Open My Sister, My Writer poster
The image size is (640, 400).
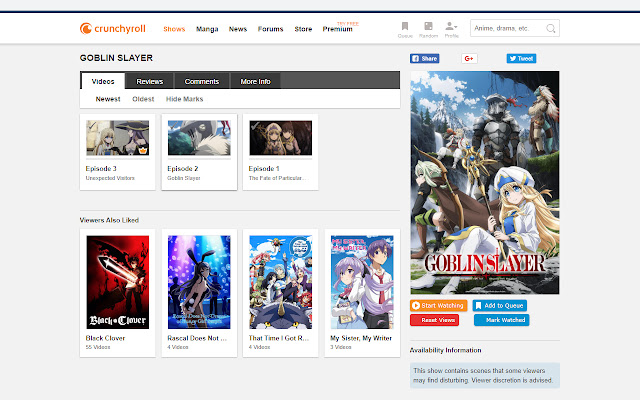[x=362, y=282]
